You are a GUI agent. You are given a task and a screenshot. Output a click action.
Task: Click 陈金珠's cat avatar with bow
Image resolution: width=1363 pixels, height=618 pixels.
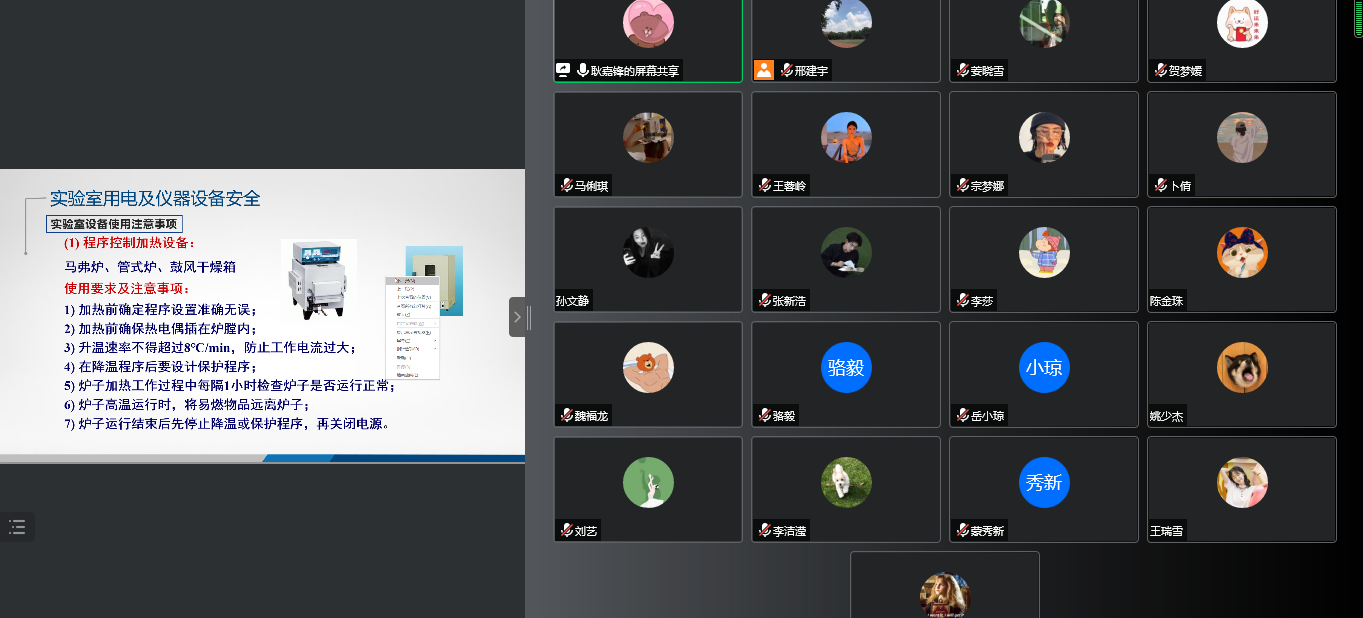[x=1242, y=253]
